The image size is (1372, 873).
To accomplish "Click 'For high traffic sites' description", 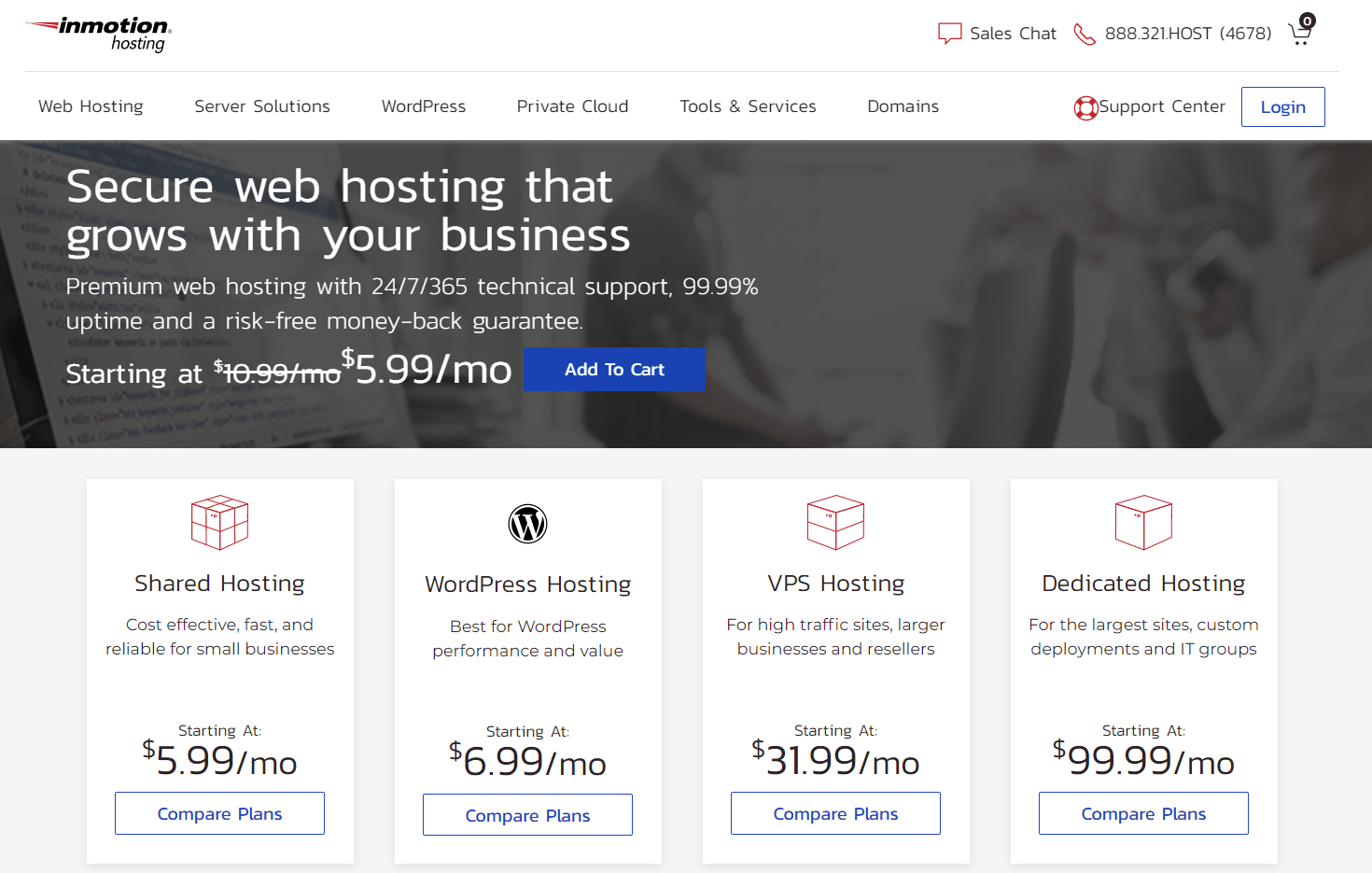I will [x=835, y=637].
